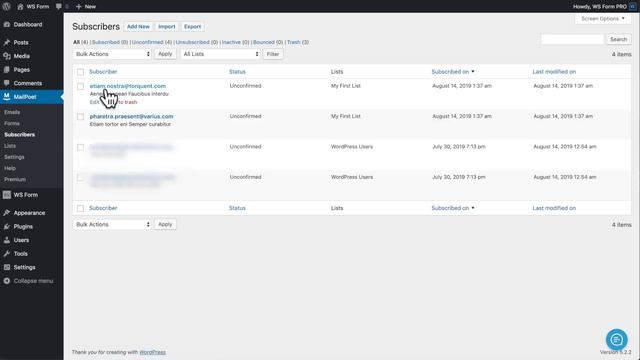This screenshot has width=640, height=360.
Task: View Trash (3) subscribers
Action: (x=298, y=42)
